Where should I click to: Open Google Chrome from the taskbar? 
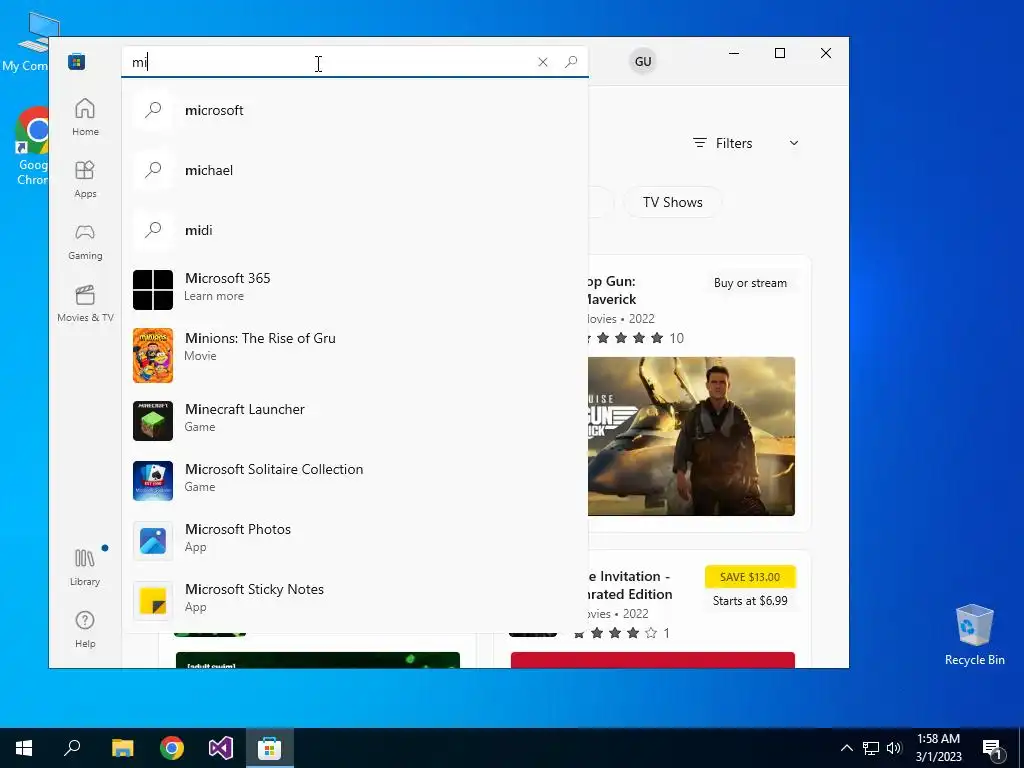[x=172, y=748]
